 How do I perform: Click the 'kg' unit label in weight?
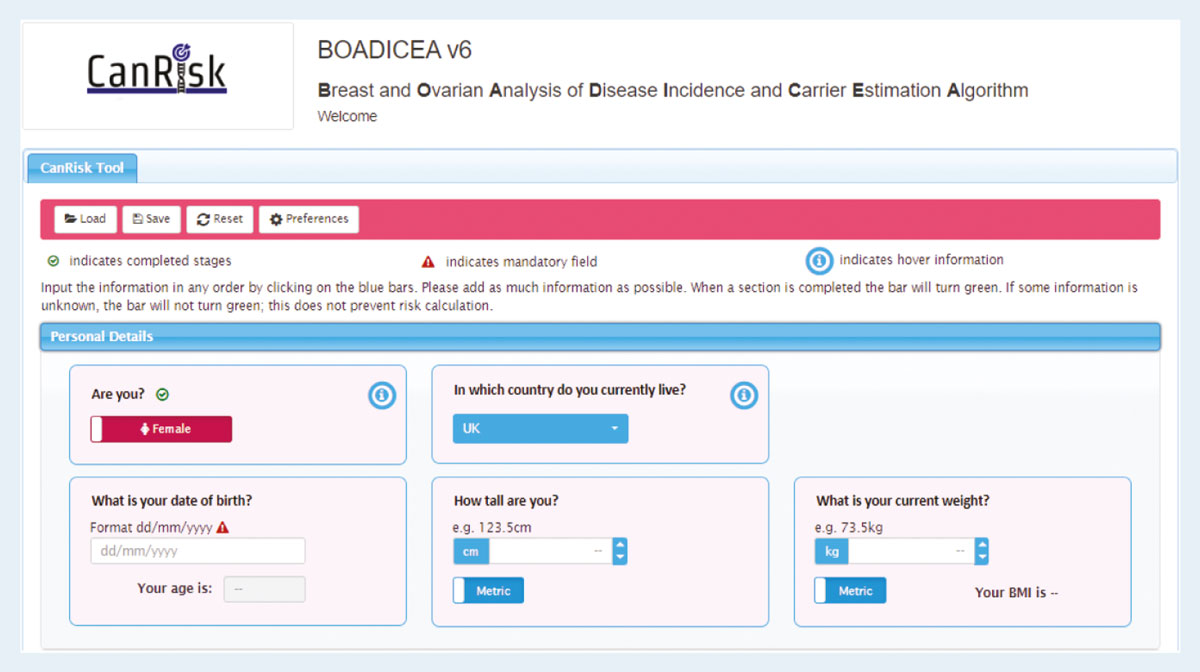coord(832,551)
